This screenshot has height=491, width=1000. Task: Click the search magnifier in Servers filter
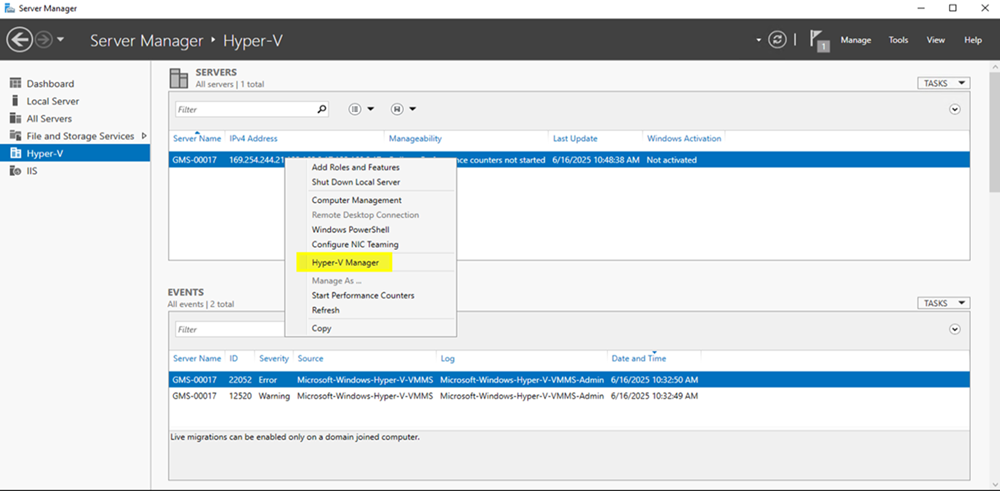coord(322,109)
